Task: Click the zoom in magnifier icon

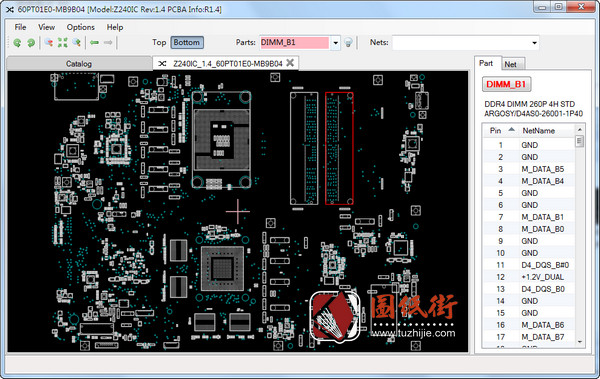Action: click(77, 42)
